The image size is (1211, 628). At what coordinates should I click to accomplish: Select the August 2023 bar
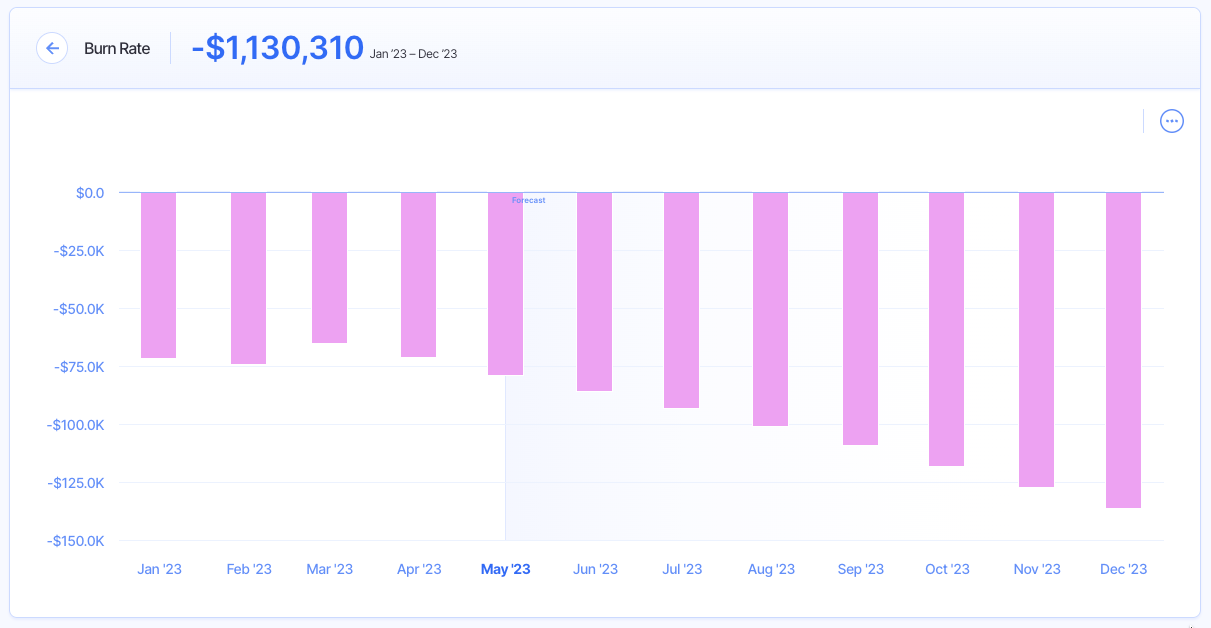[x=770, y=305]
